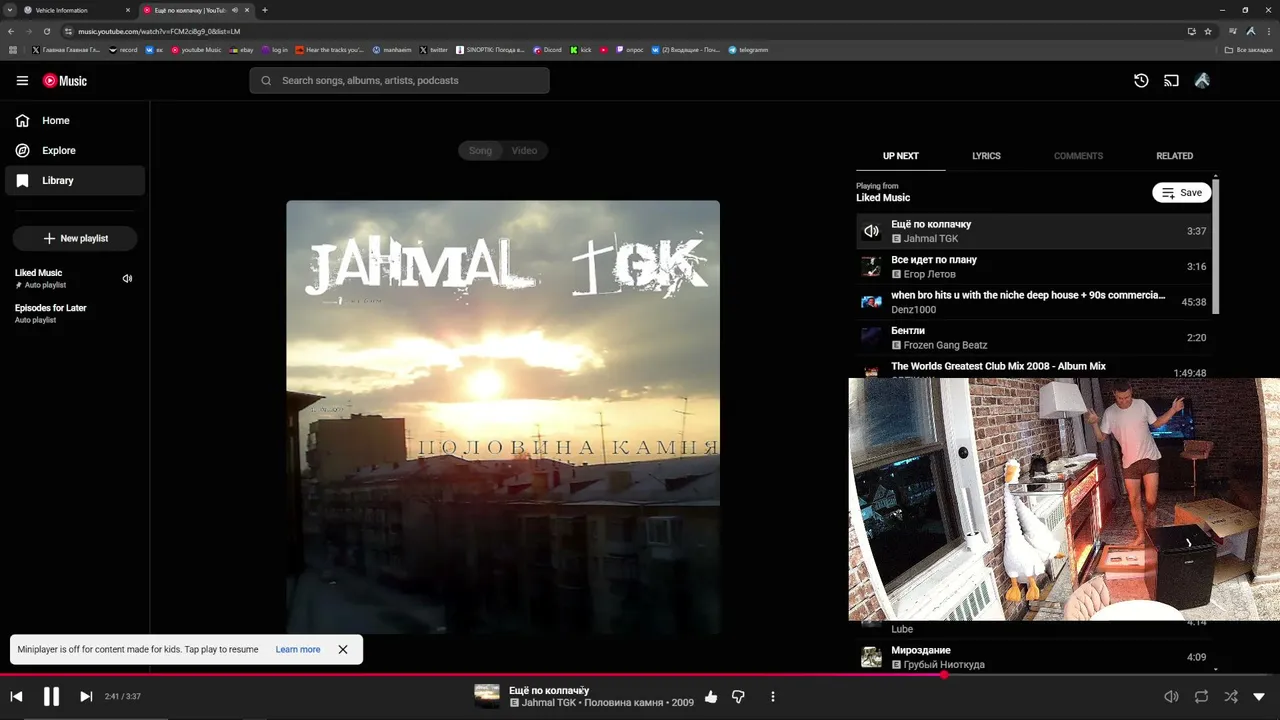1280x720 pixels.
Task: Open the Explore section
Action: [75, 151]
